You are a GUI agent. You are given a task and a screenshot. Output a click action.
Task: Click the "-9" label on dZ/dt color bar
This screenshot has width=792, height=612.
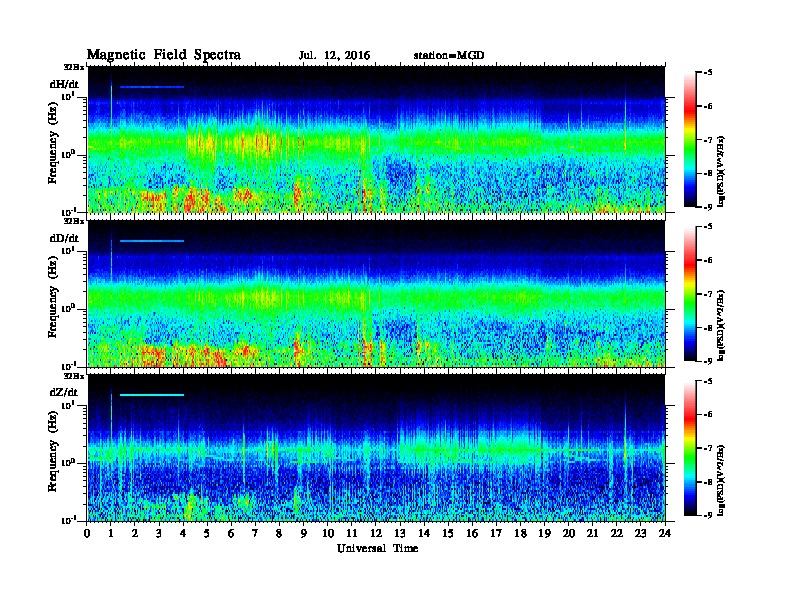(x=708, y=515)
